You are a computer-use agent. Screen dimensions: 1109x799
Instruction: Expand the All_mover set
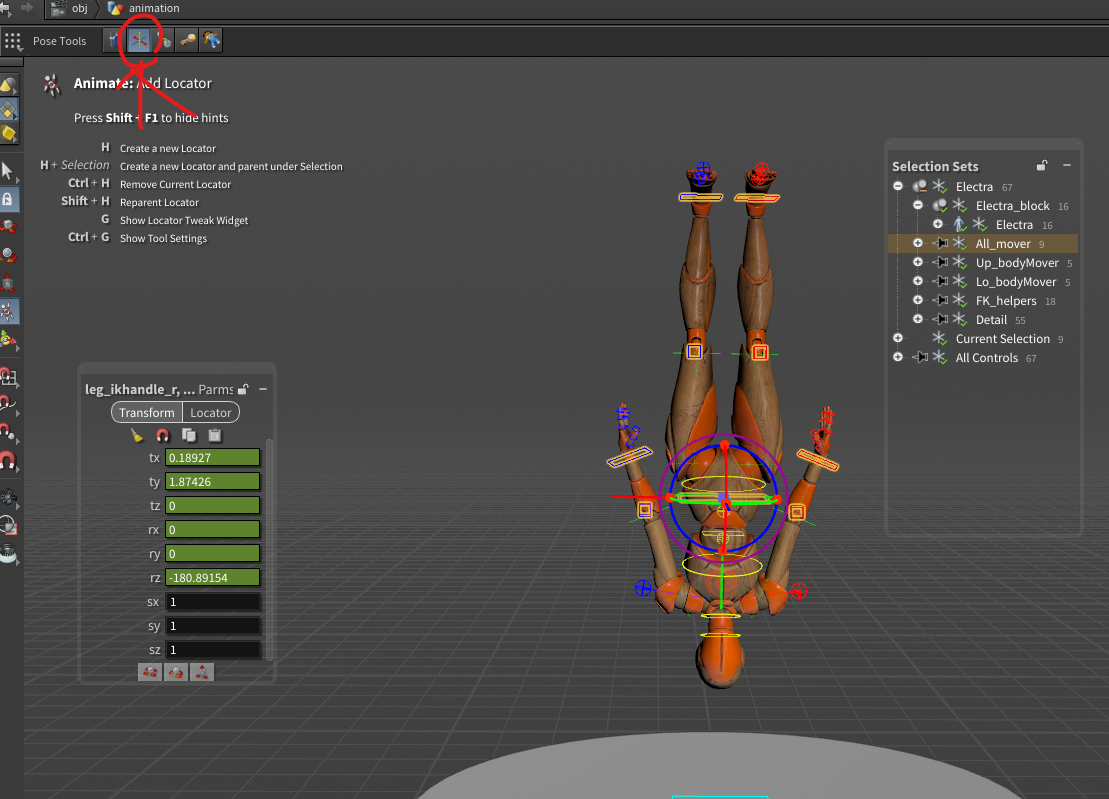[x=918, y=243]
